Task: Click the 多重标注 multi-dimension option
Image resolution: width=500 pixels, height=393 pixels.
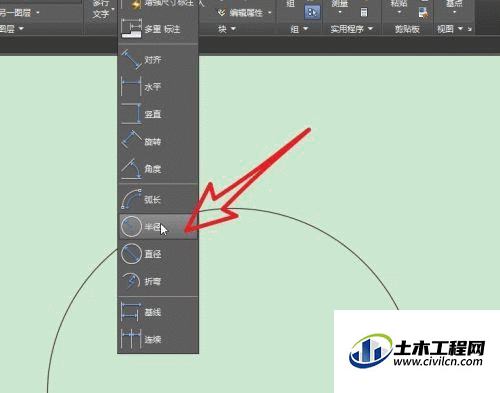Action: (158, 29)
